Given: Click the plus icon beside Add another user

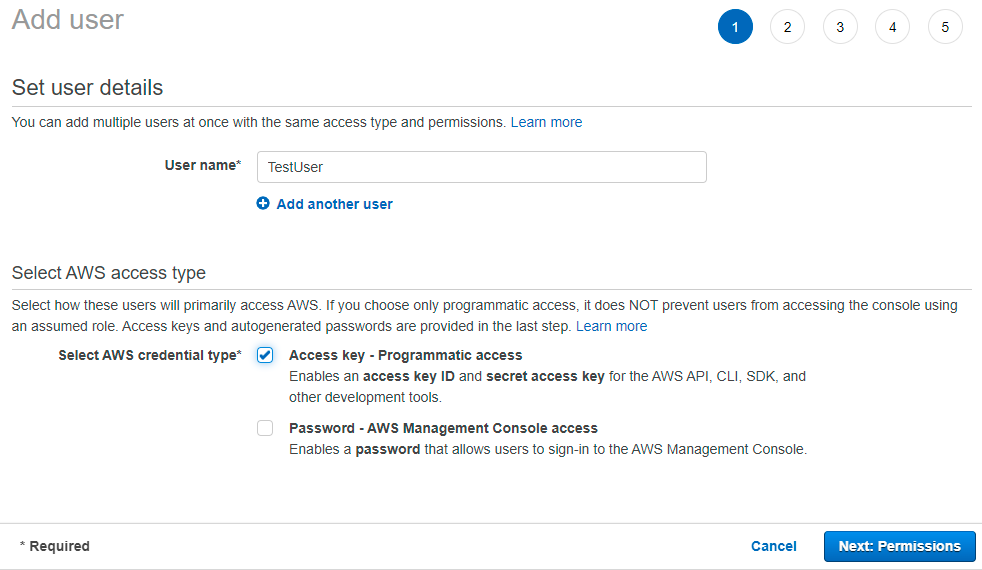Looking at the screenshot, I should [263, 204].
